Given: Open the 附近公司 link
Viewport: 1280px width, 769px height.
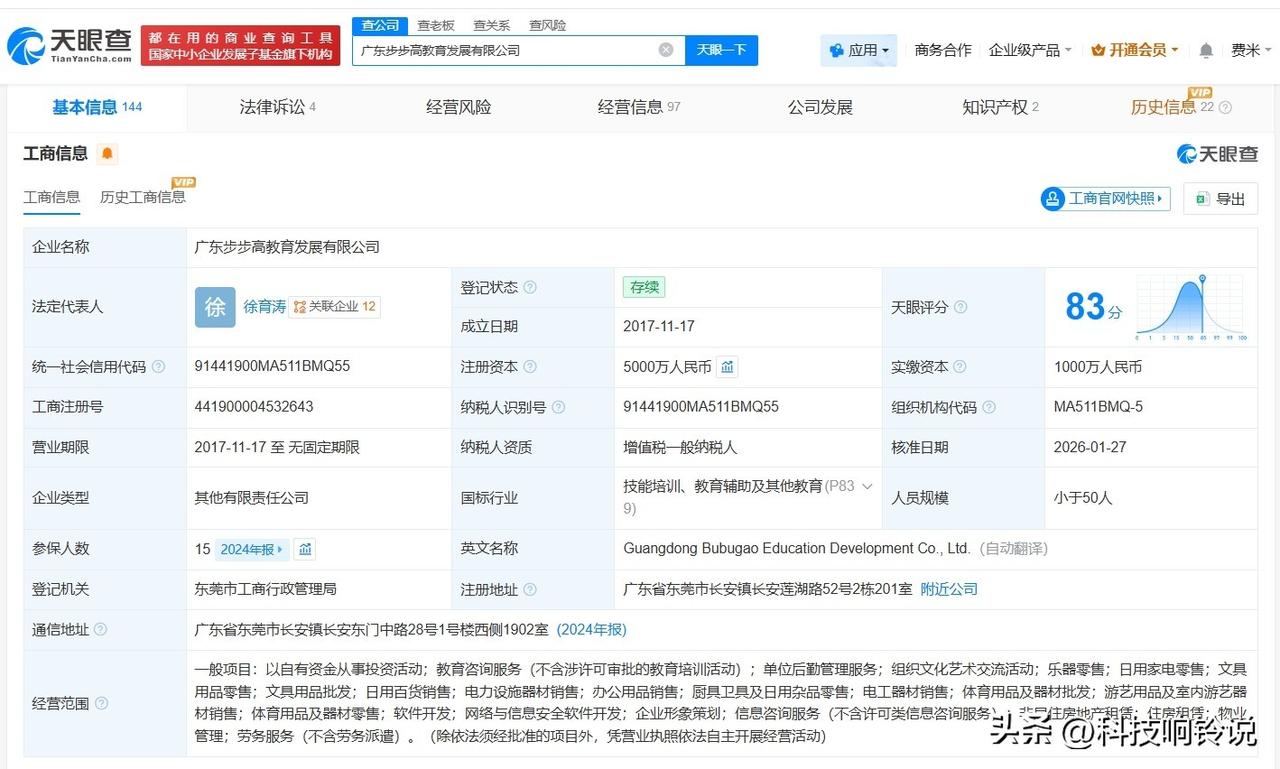Looking at the screenshot, I should [949, 590].
